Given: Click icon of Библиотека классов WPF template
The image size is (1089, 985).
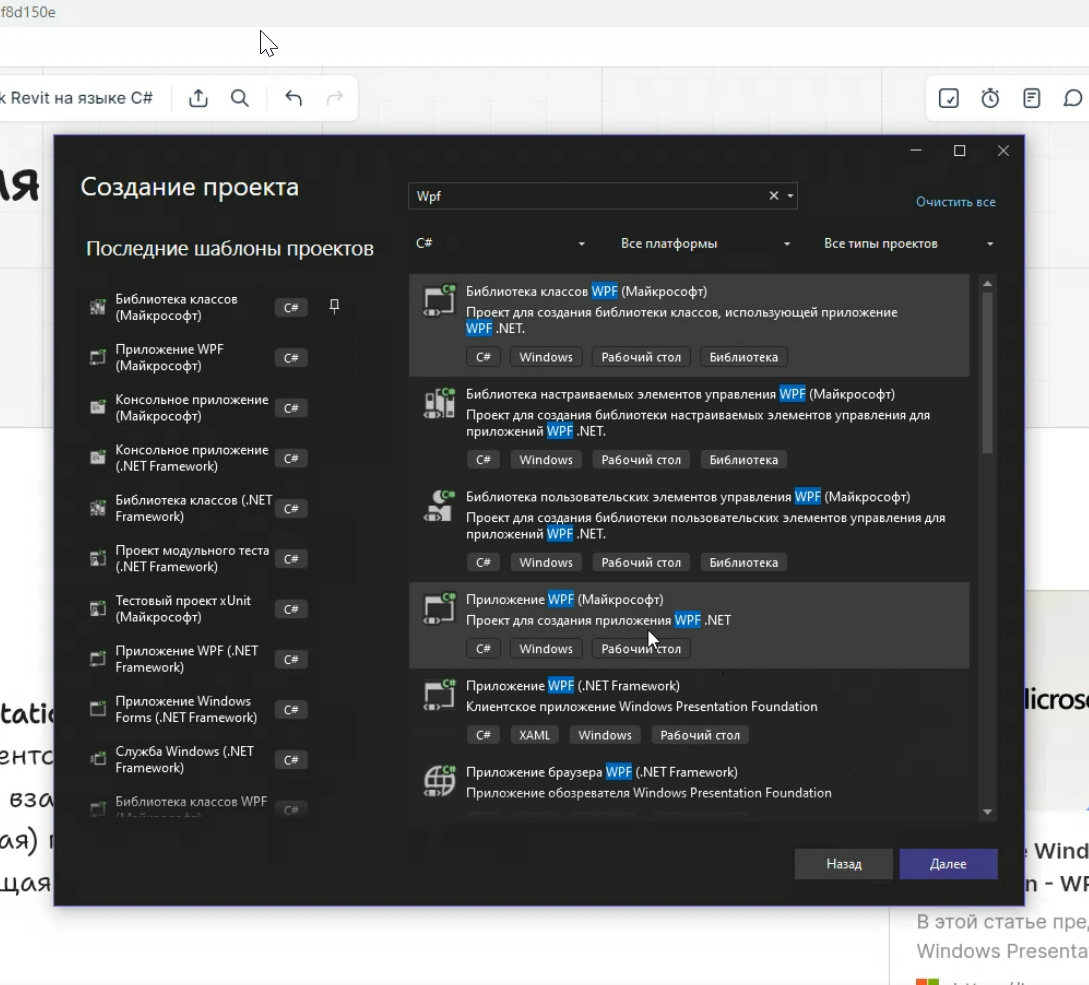Looking at the screenshot, I should click(439, 300).
